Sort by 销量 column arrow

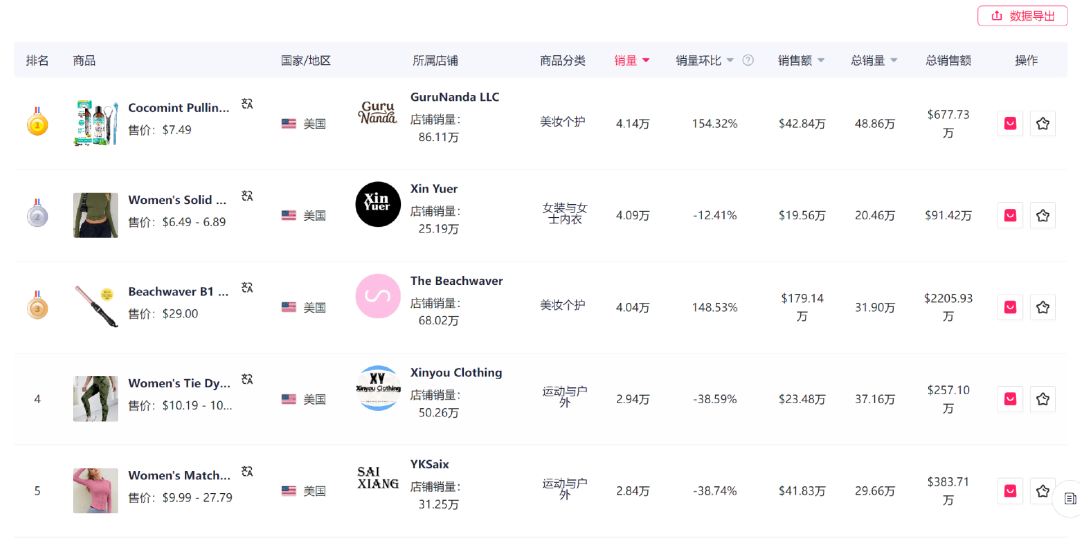click(x=645, y=61)
